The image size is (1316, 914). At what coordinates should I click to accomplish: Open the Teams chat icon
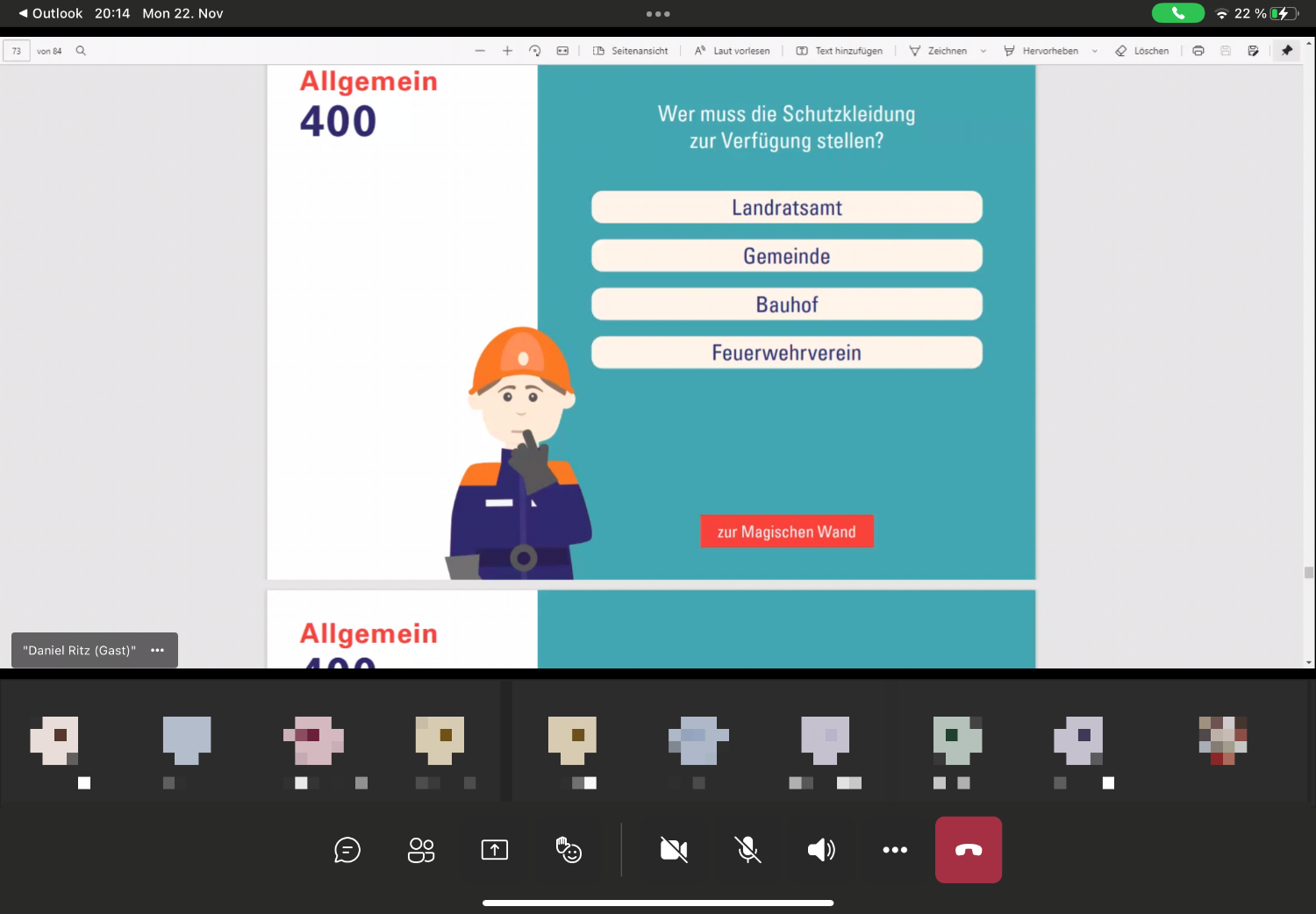(347, 850)
